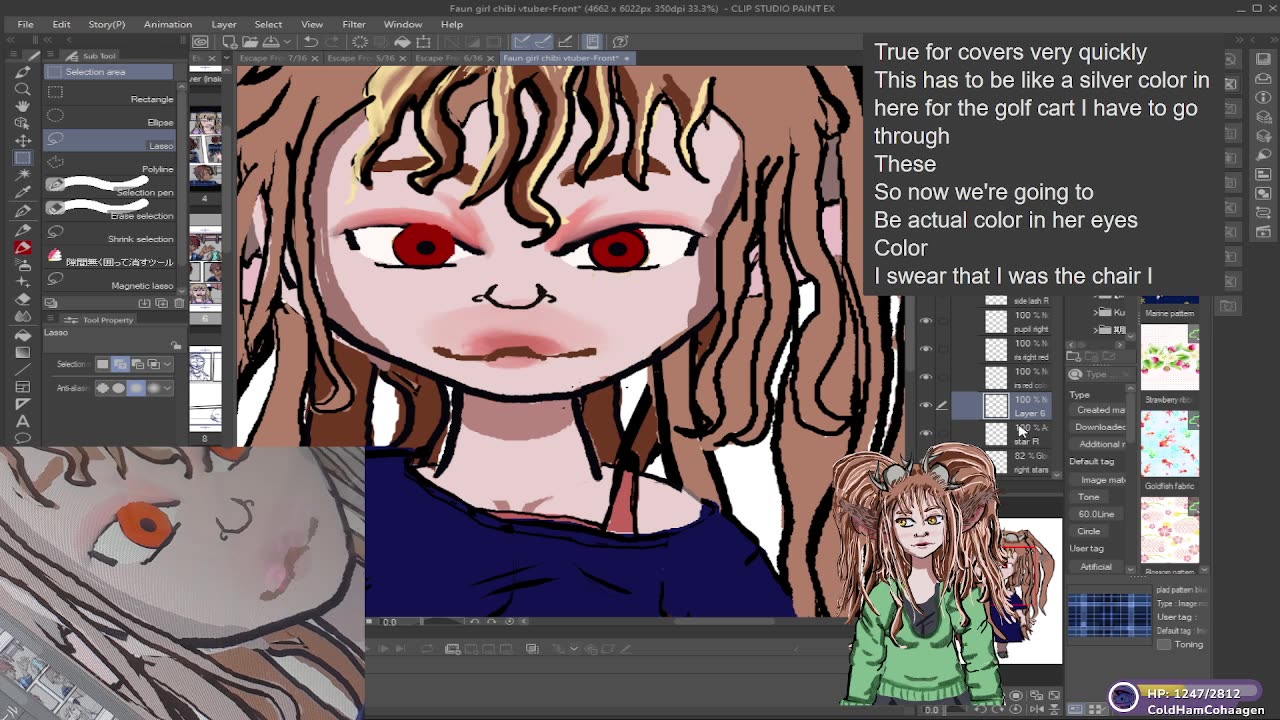
Task: Select the Goldfish fabric material thumbnail
Action: (1170, 444)
